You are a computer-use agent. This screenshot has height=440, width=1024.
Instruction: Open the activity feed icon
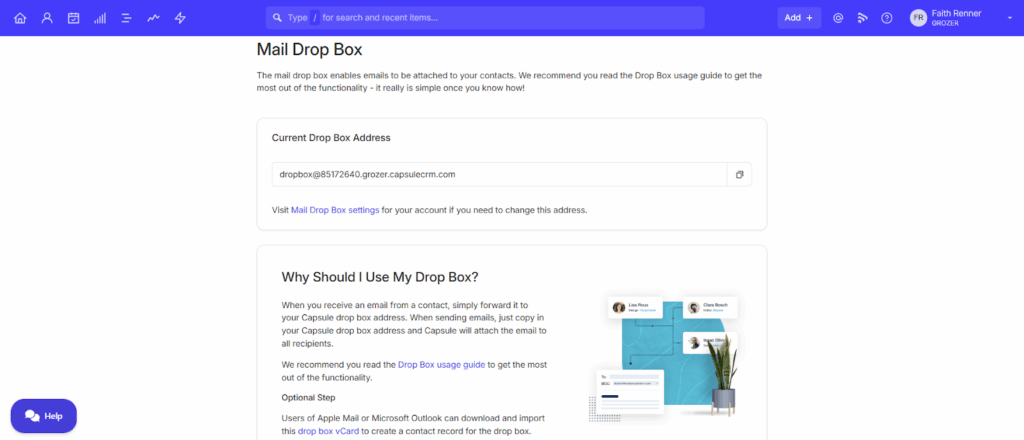[x=862, y=18]
